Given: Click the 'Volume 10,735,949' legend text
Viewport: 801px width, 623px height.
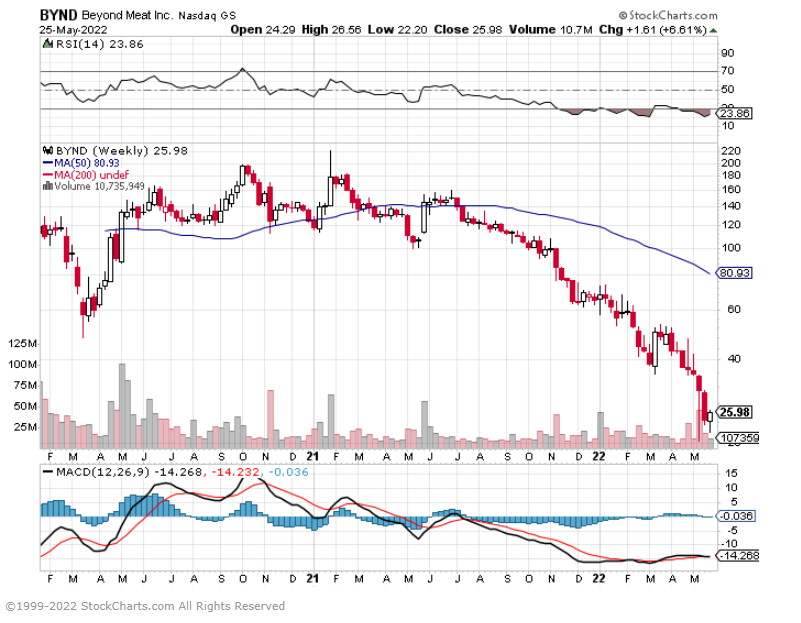Looking at the screenshot, I should click(99, 186).
